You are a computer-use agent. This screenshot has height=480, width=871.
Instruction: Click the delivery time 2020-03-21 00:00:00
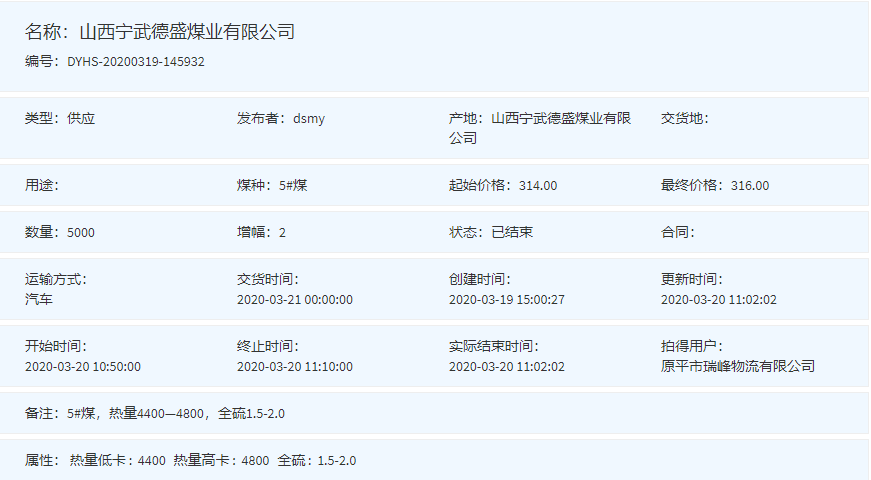(295, 300)
